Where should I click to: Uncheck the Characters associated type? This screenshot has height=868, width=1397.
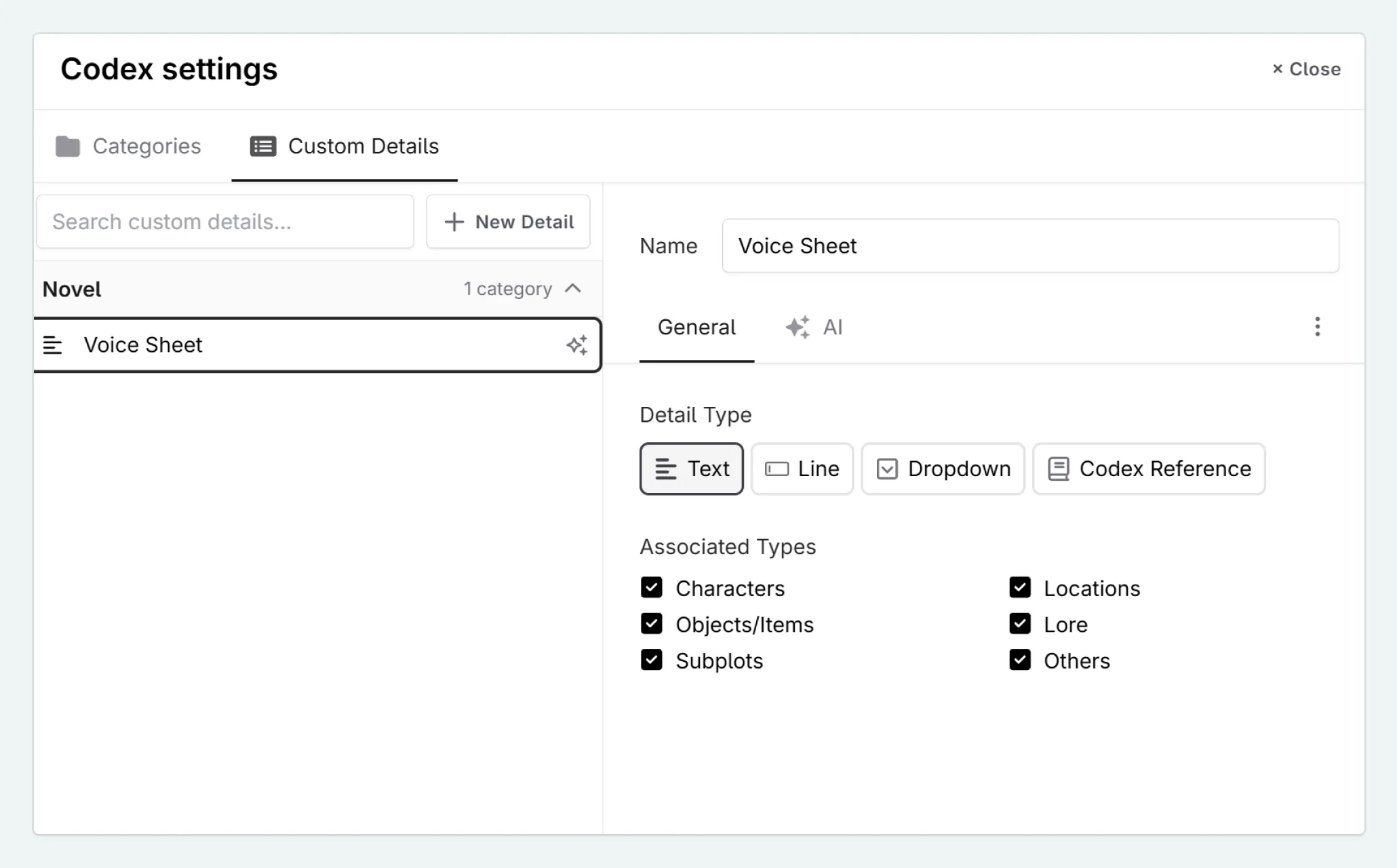pos(652,587)
